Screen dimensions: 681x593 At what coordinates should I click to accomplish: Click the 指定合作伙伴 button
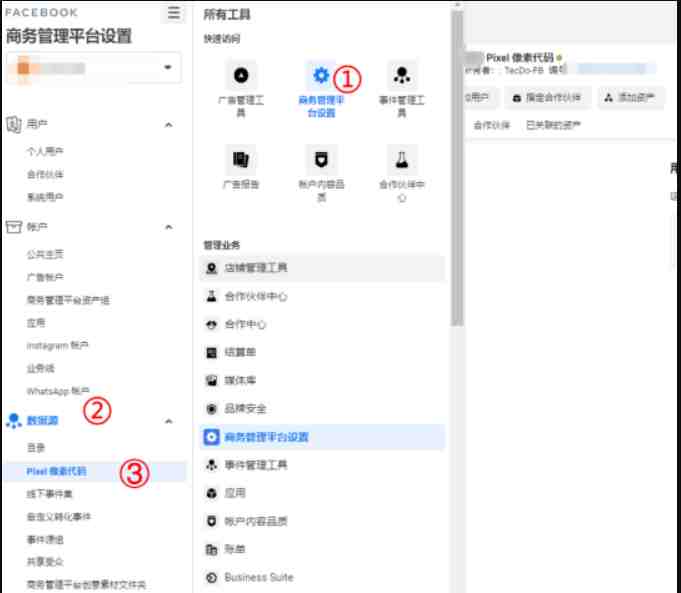pos(547,98)
